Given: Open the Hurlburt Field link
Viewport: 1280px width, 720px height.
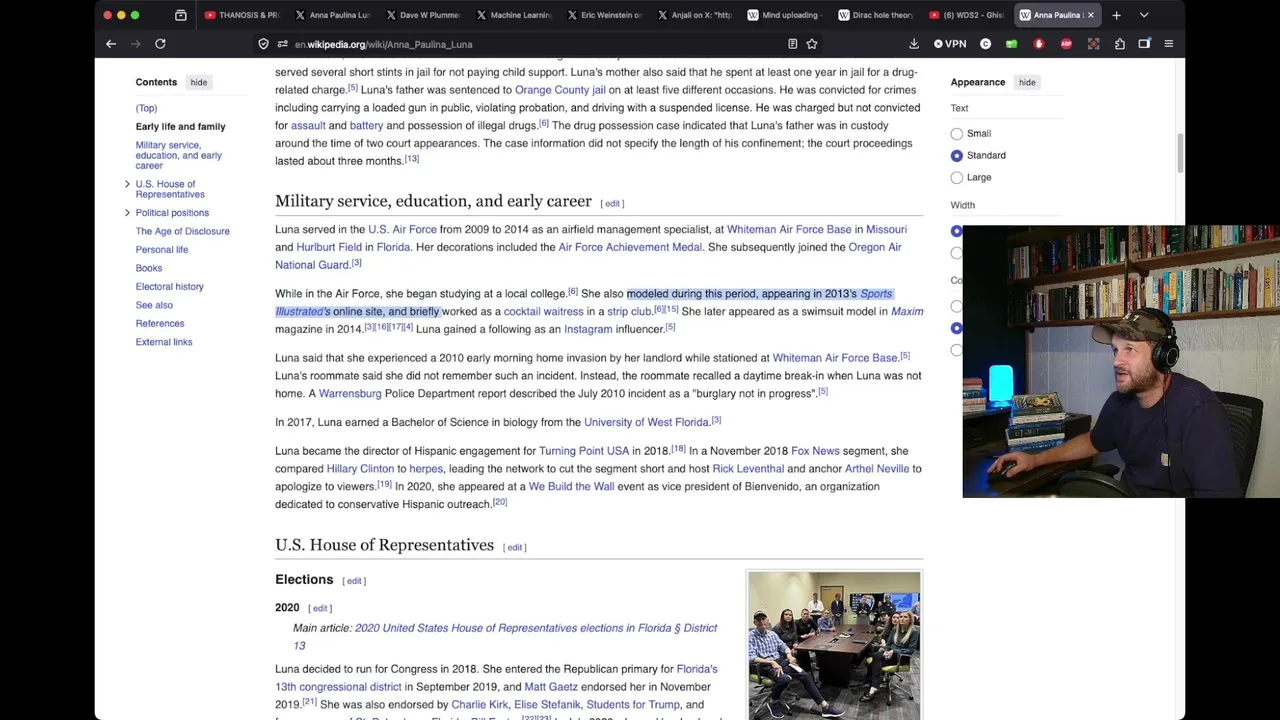Looking at the screenshot, I should tap(329, 247).
